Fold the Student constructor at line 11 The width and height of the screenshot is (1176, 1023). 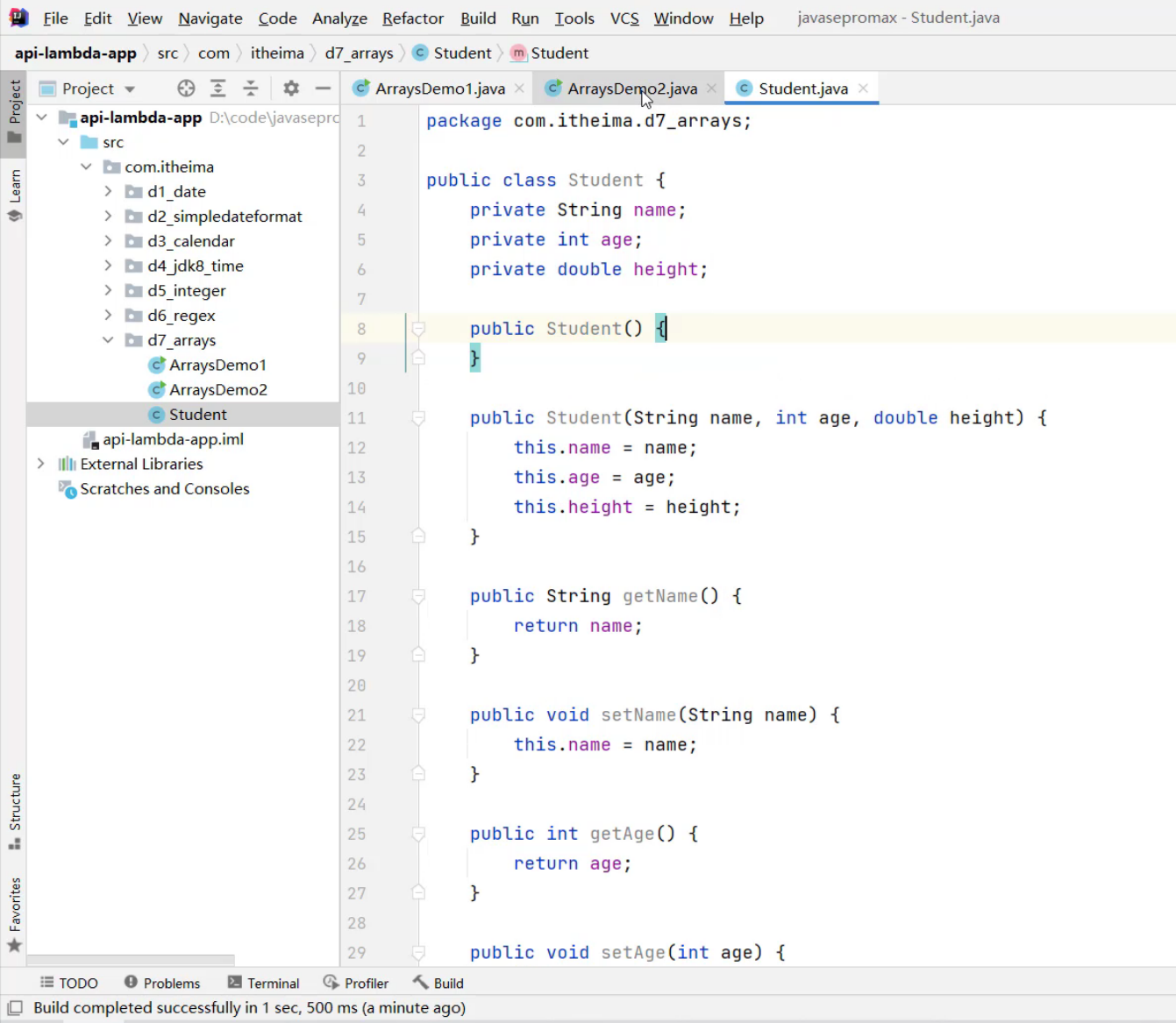(418, 418)
